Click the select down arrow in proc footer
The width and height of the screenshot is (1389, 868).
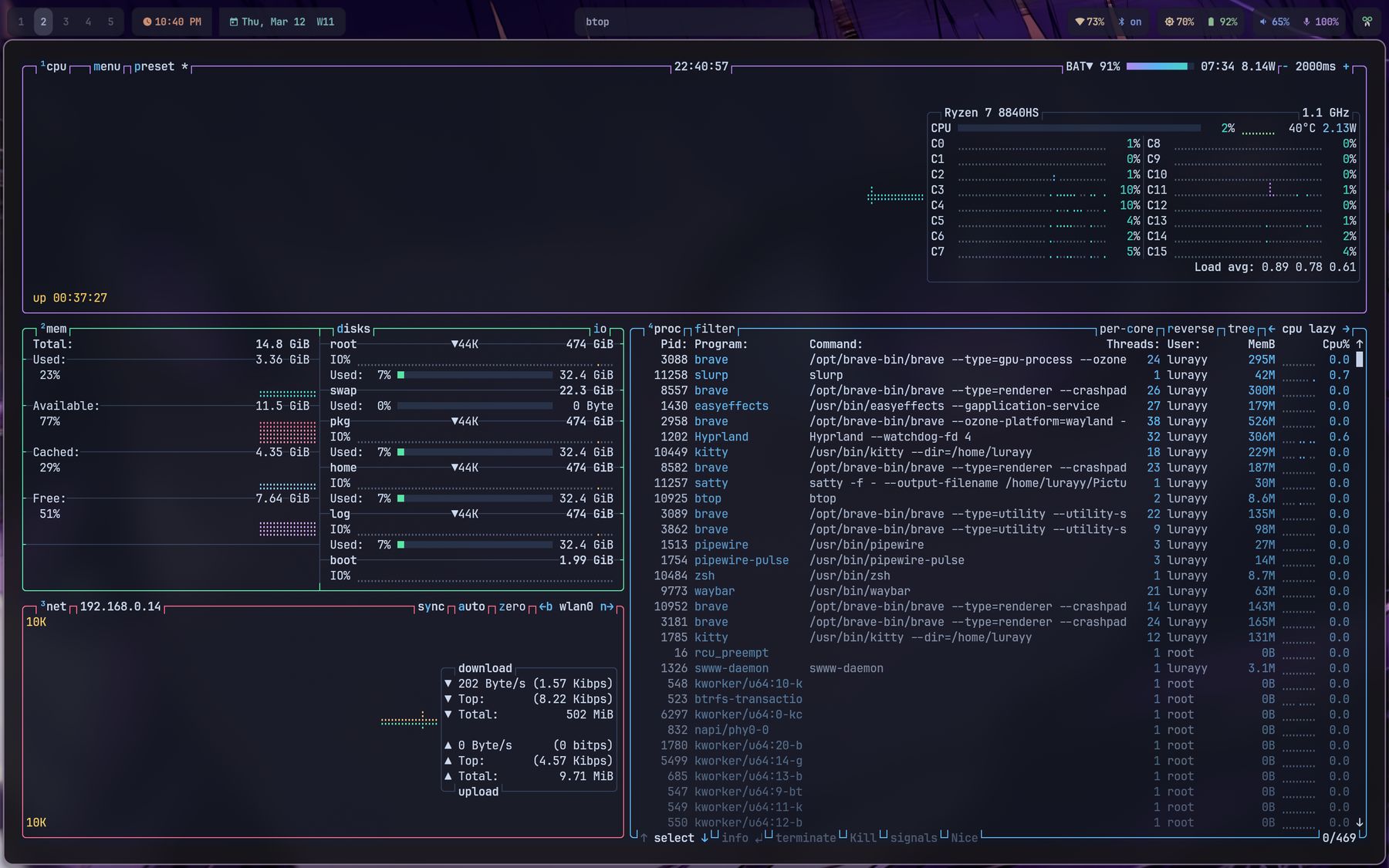click(705, 838)
